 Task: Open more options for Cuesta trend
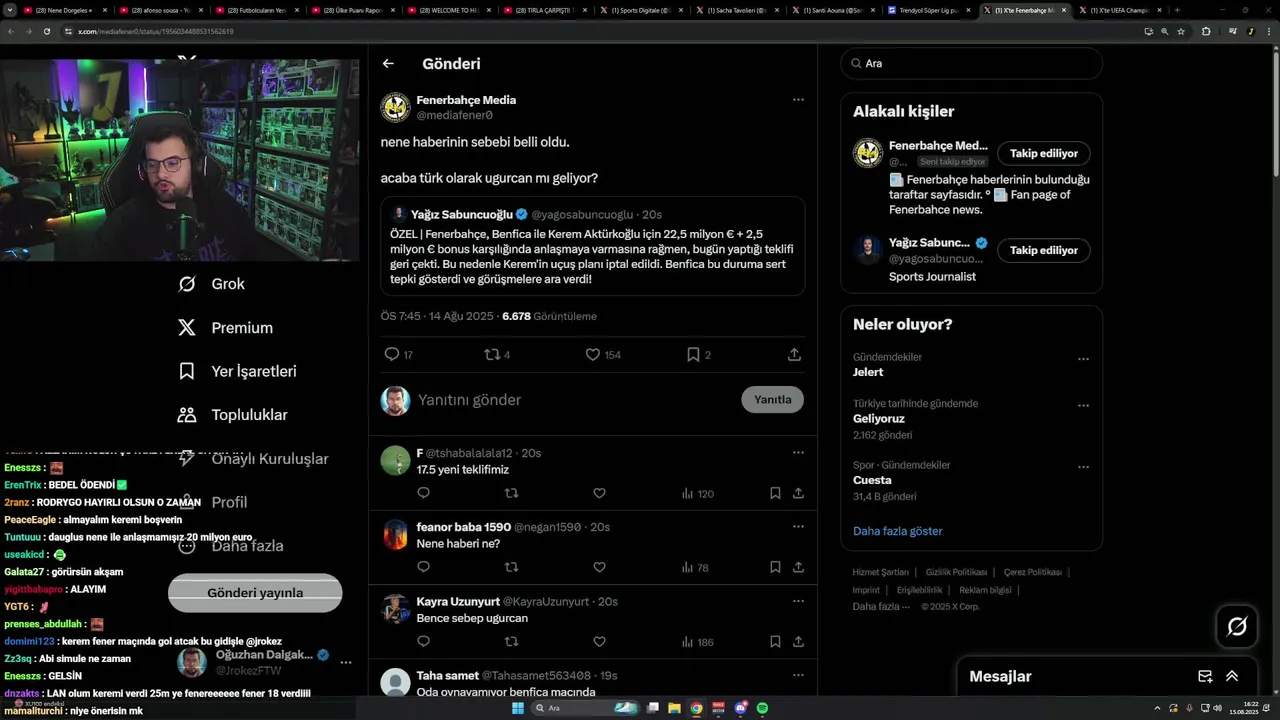click(x=1083, y=467)
